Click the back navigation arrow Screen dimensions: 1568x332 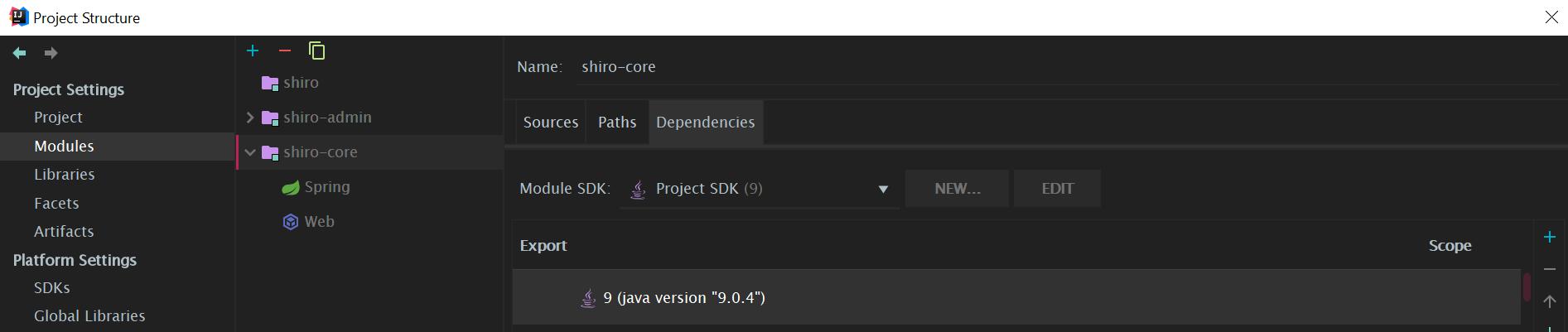20,53
